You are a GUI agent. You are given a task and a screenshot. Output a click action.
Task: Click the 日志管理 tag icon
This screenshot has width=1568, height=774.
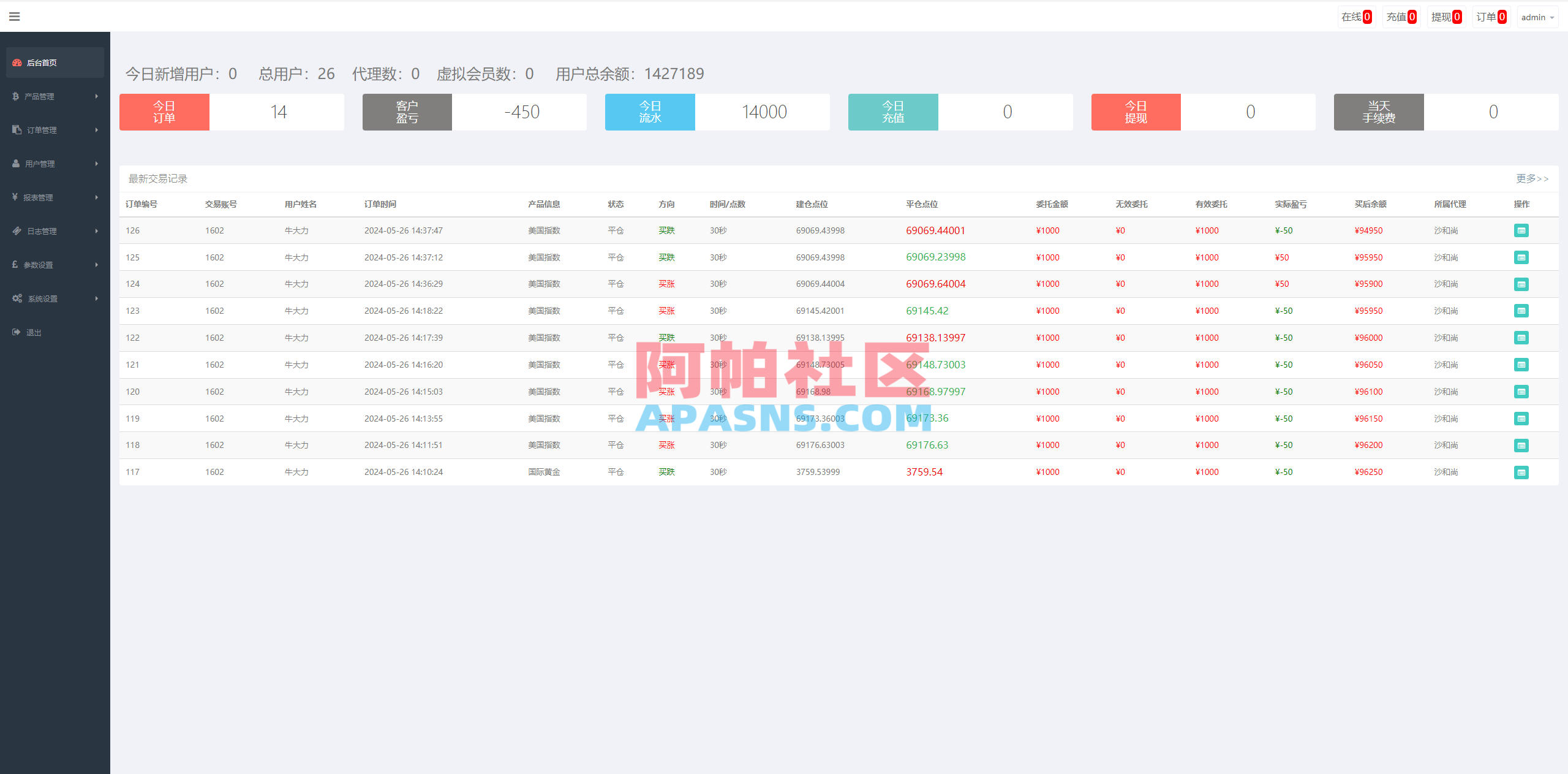point(16,230)
